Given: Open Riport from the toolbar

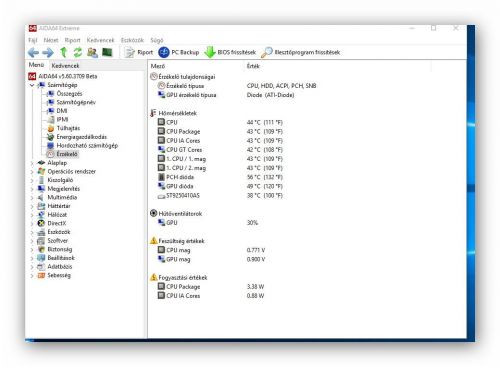Looking at the screenshot, I should 138,52.
